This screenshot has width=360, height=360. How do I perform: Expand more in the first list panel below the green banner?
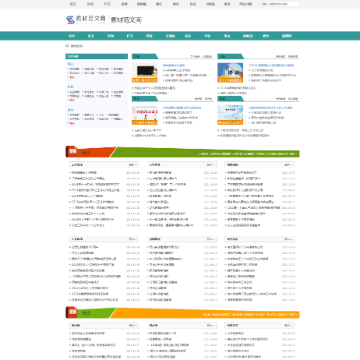coord(133,165)
